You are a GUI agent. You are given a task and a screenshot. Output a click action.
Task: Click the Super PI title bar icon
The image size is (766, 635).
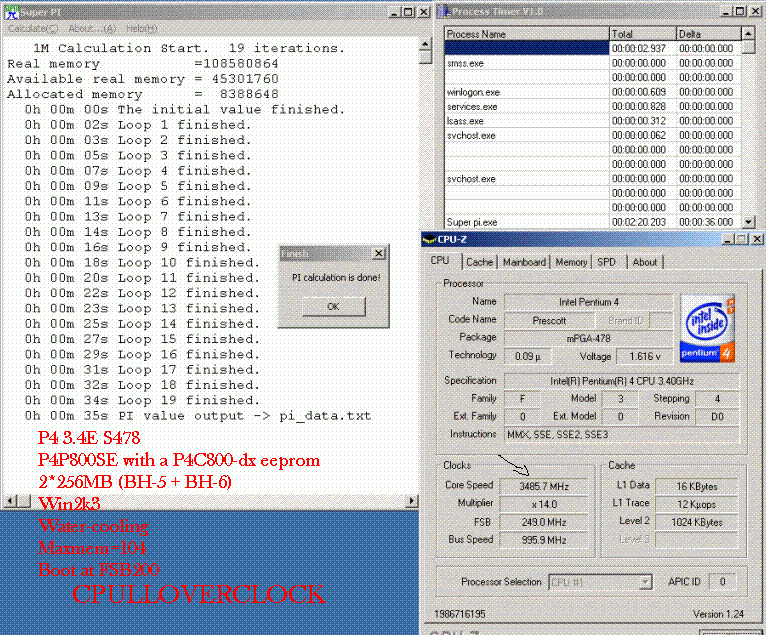coord(9,11)
